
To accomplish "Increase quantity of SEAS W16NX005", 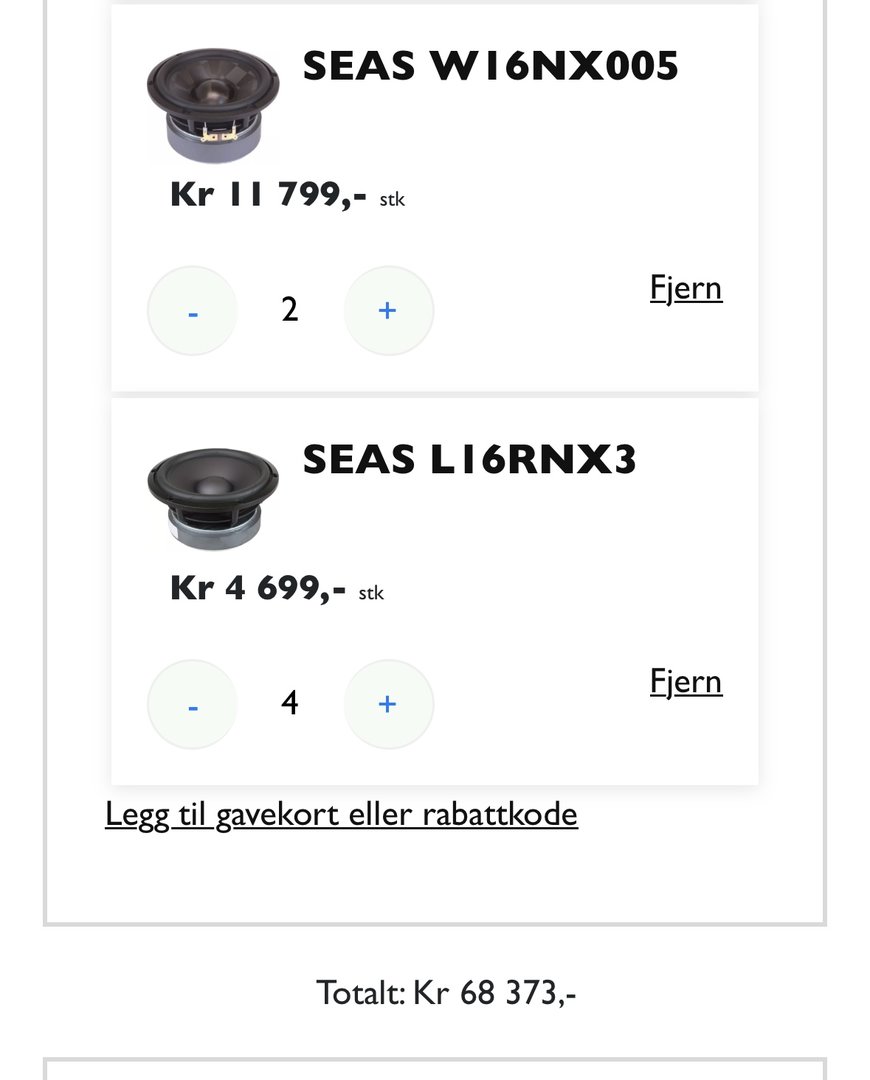I will pyautogui.click(x=388, y=311).
